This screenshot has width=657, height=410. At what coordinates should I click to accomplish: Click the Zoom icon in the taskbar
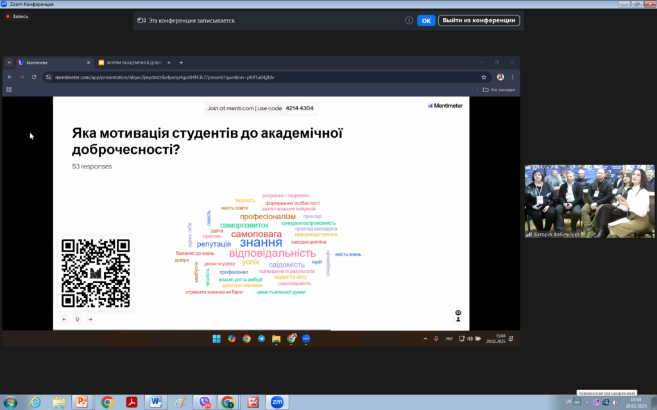pyautogui.click(x=277, y=402)
